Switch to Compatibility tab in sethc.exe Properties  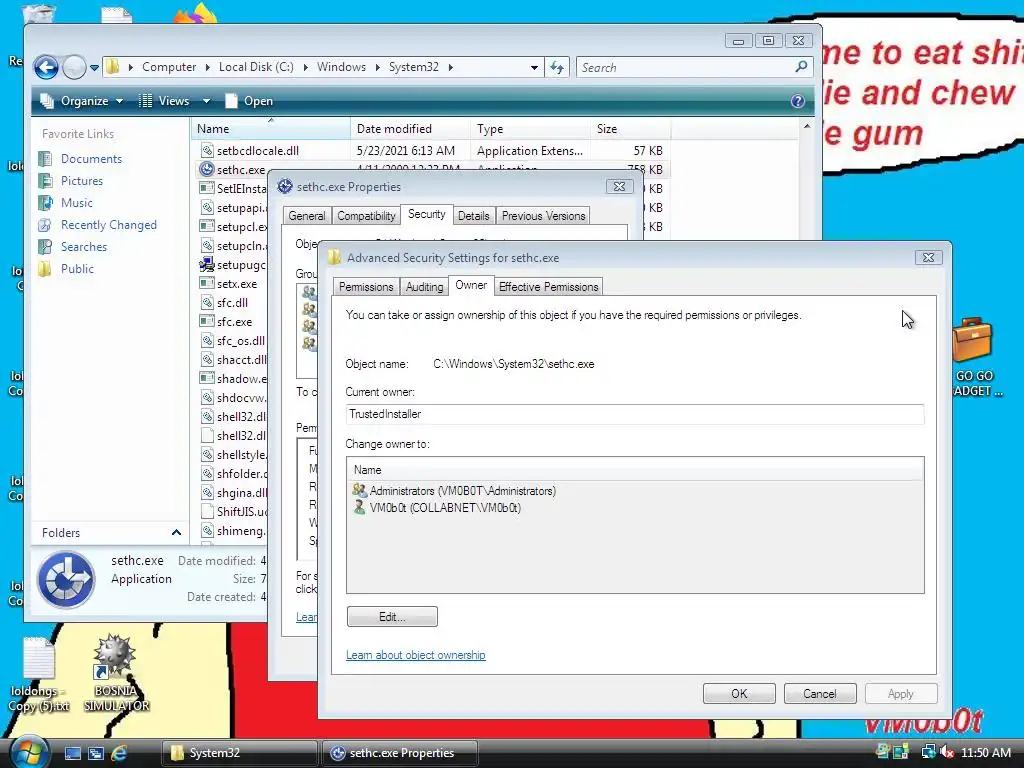[366, 216]
